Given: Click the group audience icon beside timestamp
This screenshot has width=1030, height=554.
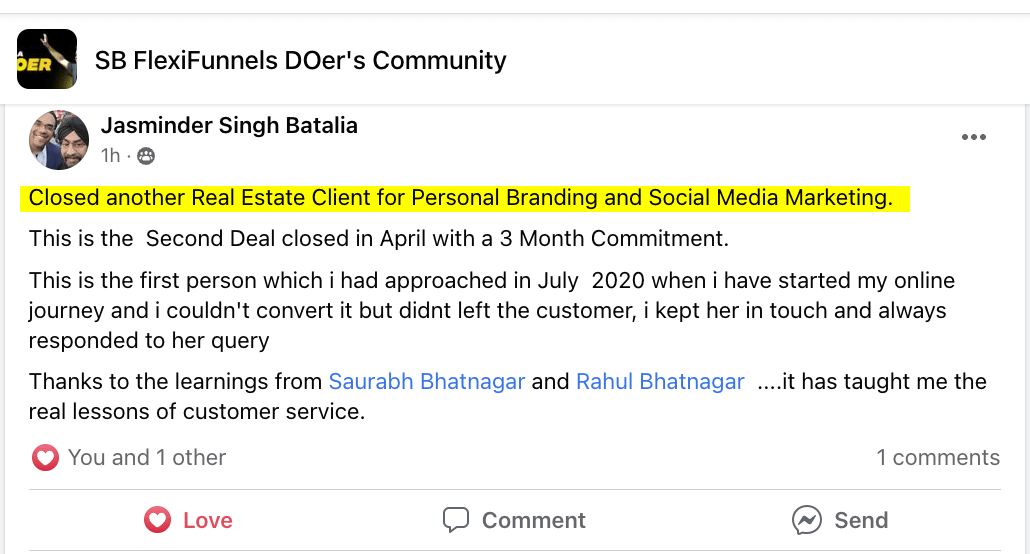Looking at the screenshot, I should click(x=146, y=156).
